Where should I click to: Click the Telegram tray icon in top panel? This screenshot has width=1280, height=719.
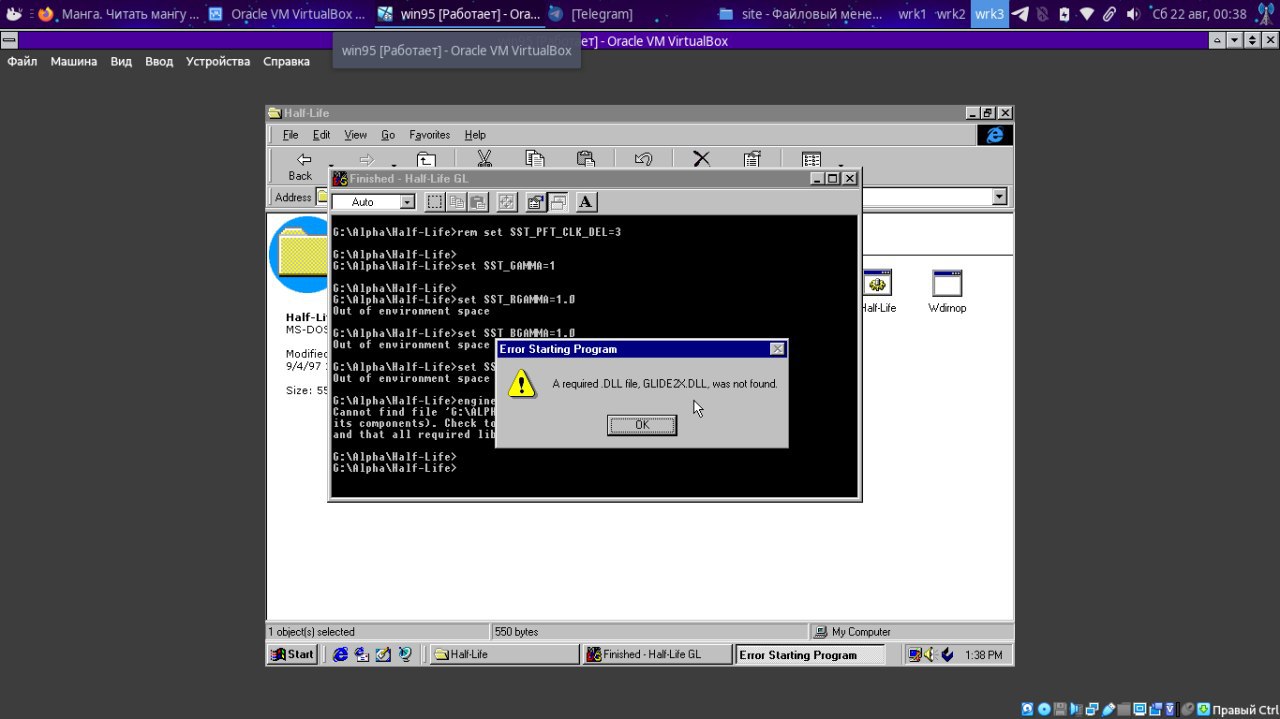pyautogui.click(x=1019, y=14)
